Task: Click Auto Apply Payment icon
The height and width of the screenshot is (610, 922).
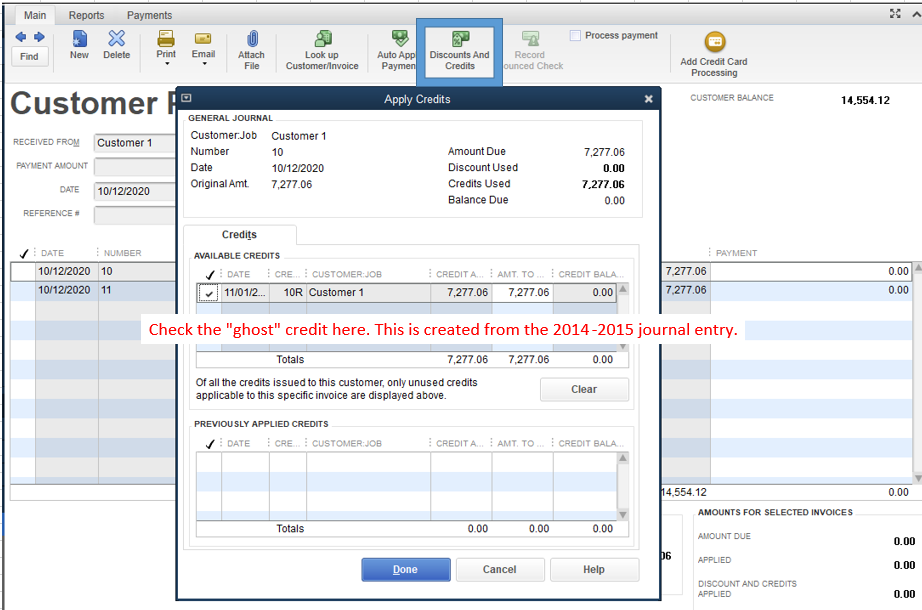Action: (400, 39)
